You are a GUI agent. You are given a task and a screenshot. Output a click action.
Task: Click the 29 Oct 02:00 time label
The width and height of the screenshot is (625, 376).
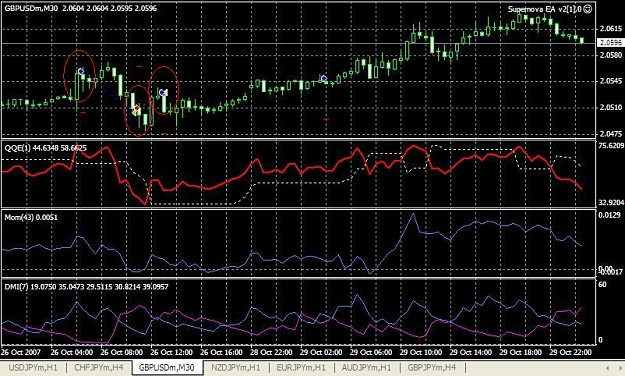pyautogui.click(x=321, y=352)
